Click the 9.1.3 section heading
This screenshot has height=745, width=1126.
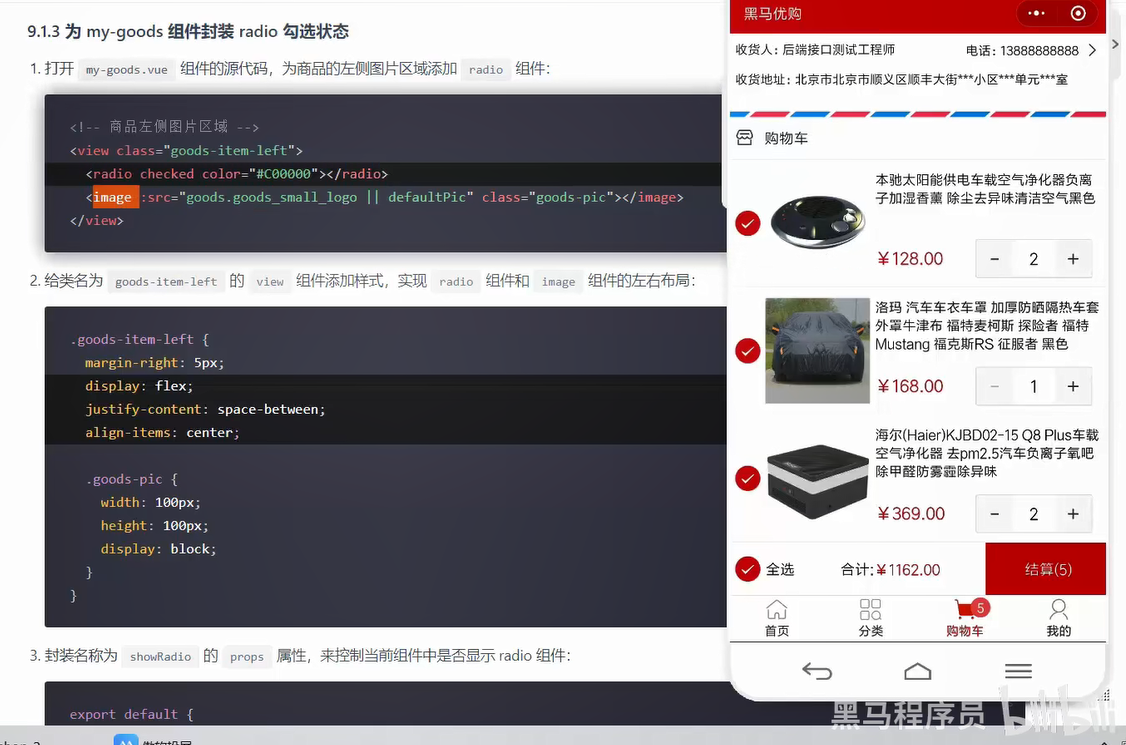point(188,32)
